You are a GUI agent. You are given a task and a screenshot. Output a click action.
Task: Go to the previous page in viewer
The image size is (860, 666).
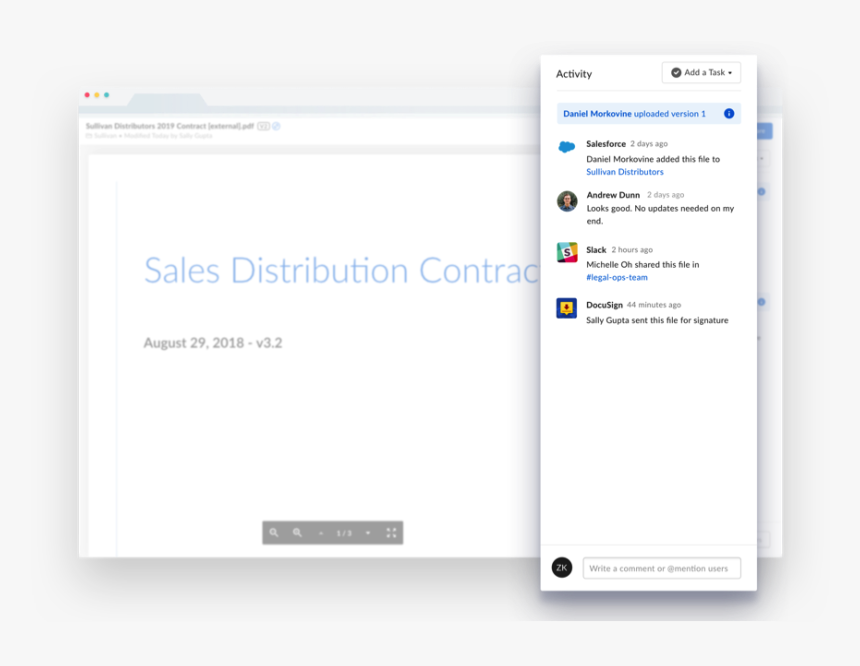point(321,533)
